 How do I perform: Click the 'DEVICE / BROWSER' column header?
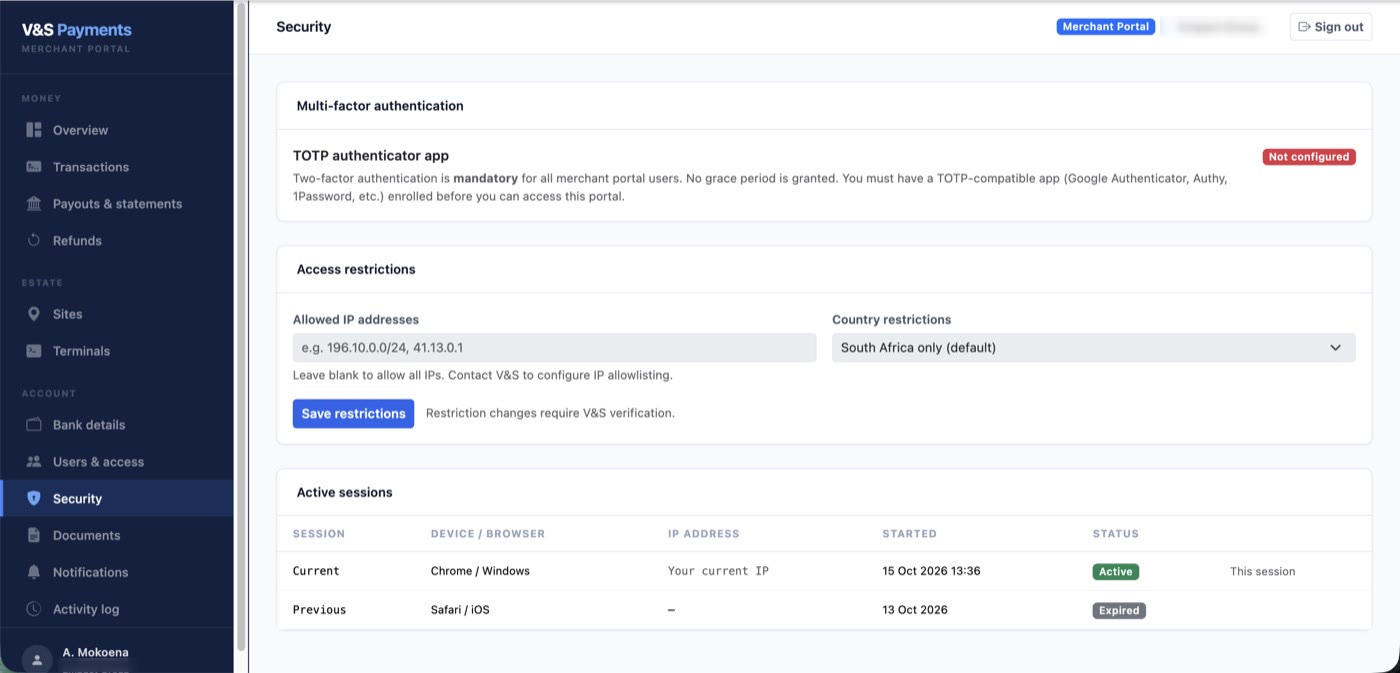click(488, 534)
